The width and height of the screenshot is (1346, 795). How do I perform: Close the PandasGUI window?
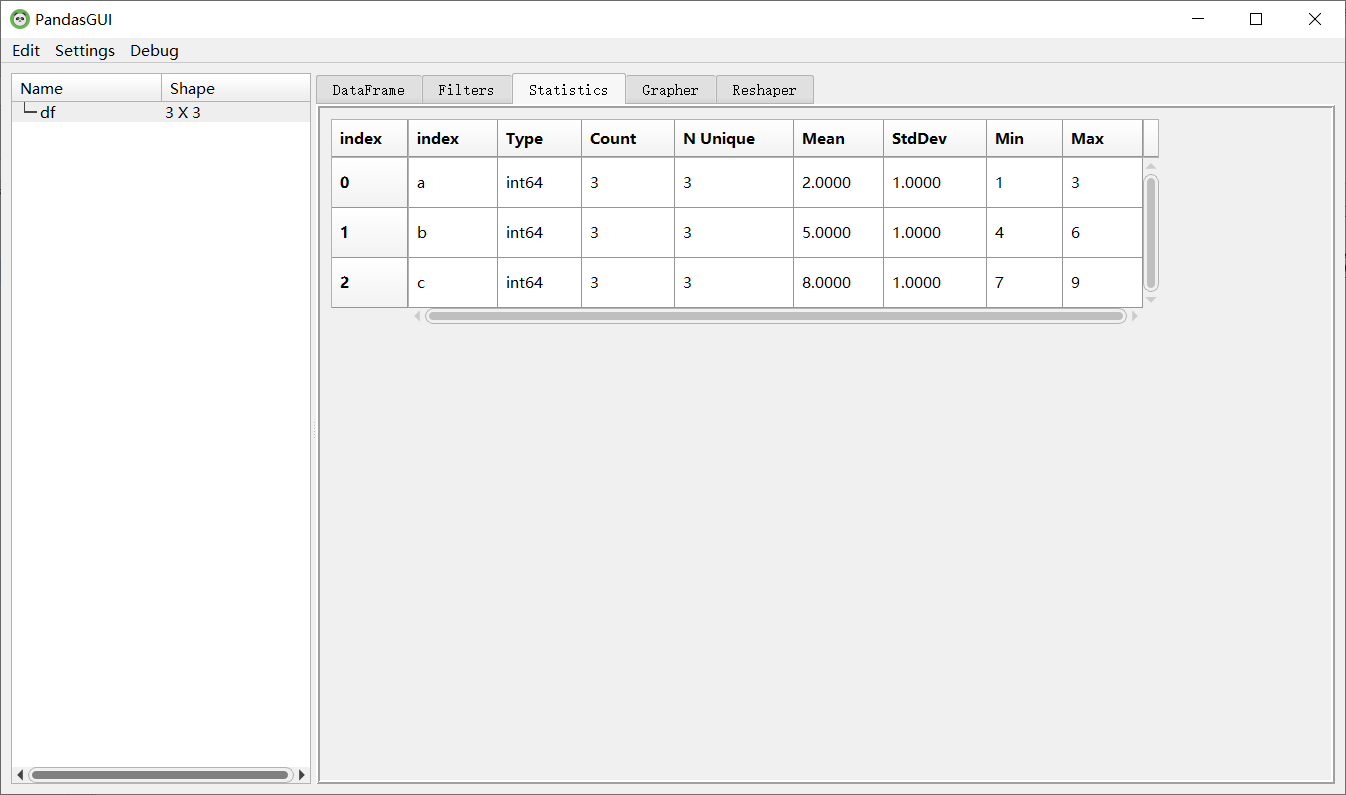pyautogui.click(x=1315, y=19)
